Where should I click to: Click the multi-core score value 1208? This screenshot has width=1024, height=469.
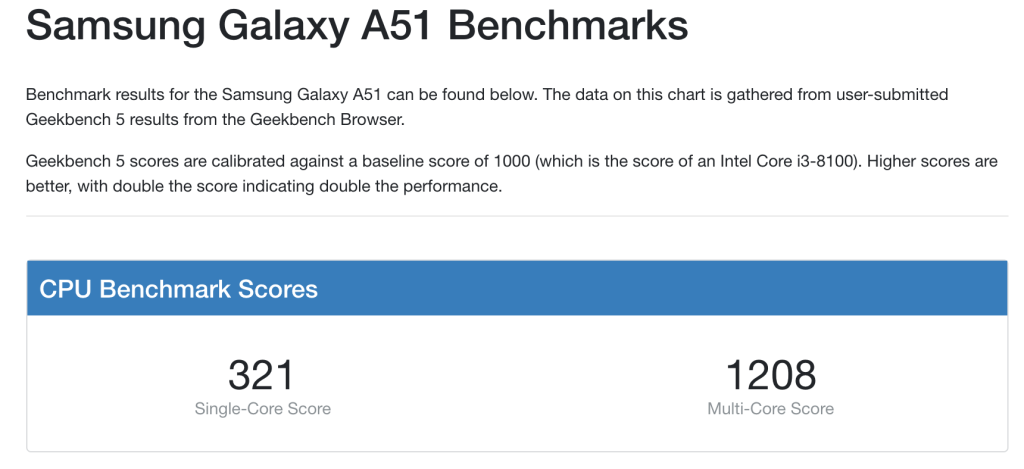pyautogui.click(x=771, y=375)
